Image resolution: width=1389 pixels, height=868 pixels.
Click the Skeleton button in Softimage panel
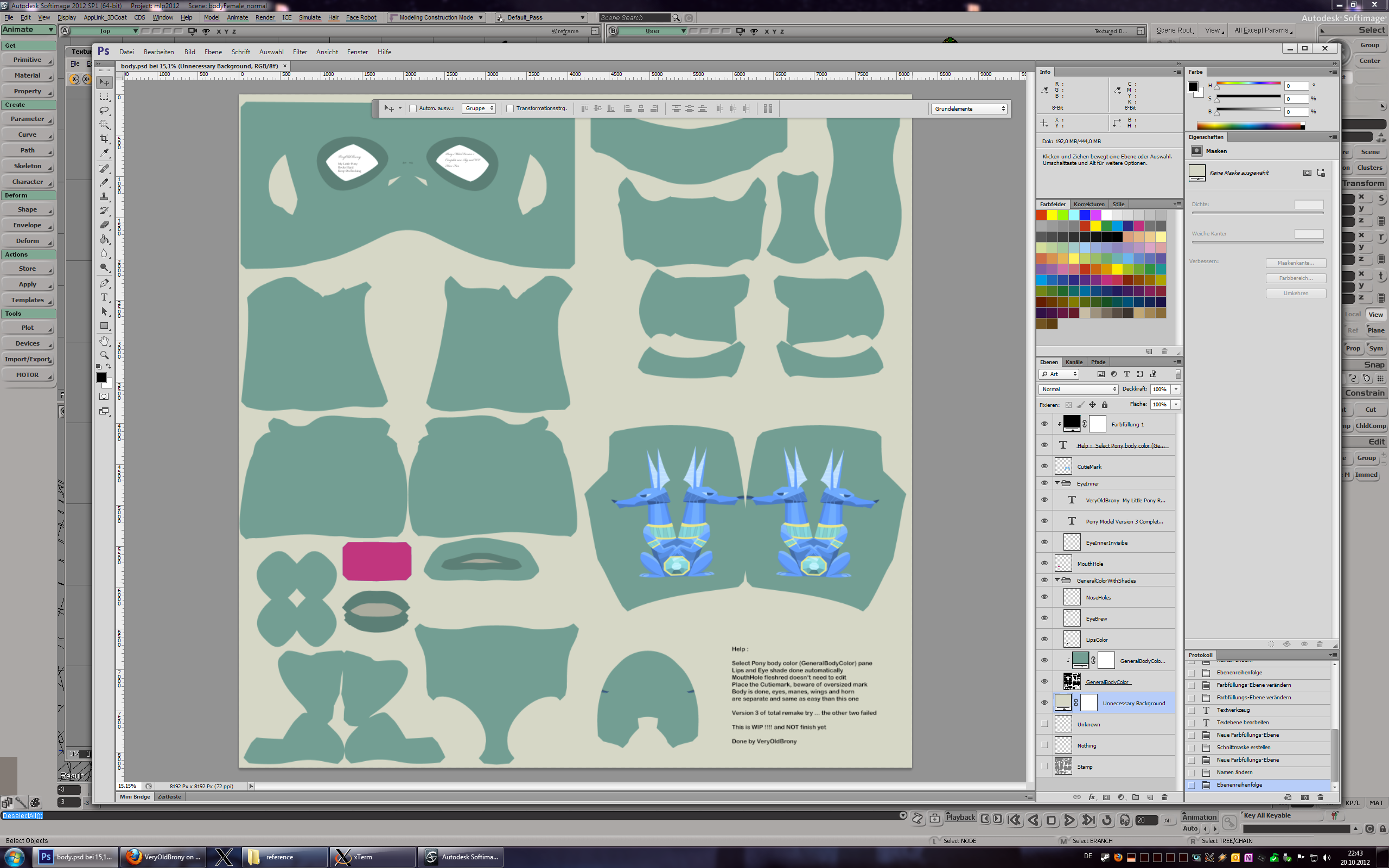[x=28, y=166]
